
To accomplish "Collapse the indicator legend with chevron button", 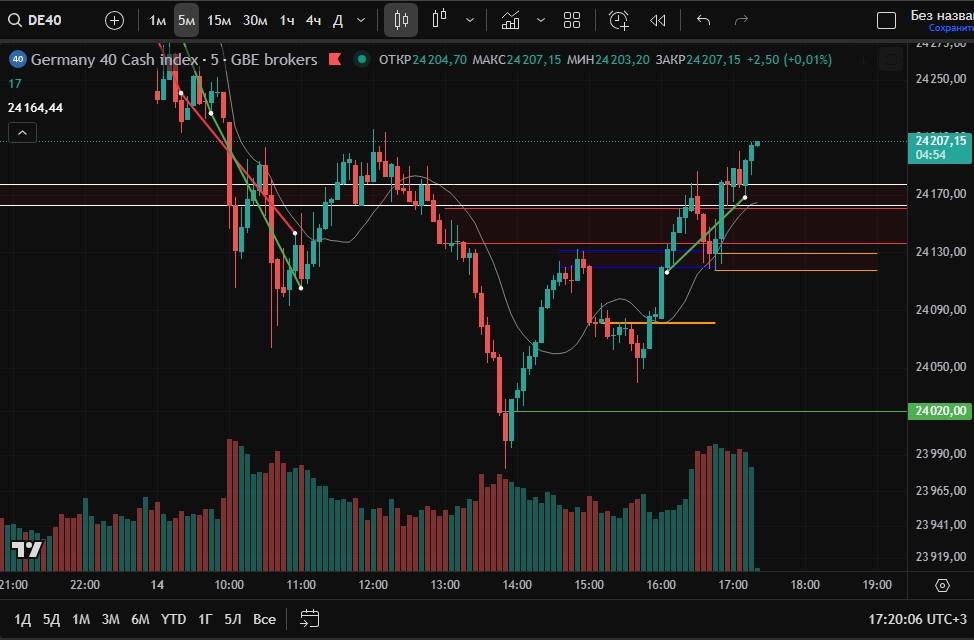I will tap(22, 132).
